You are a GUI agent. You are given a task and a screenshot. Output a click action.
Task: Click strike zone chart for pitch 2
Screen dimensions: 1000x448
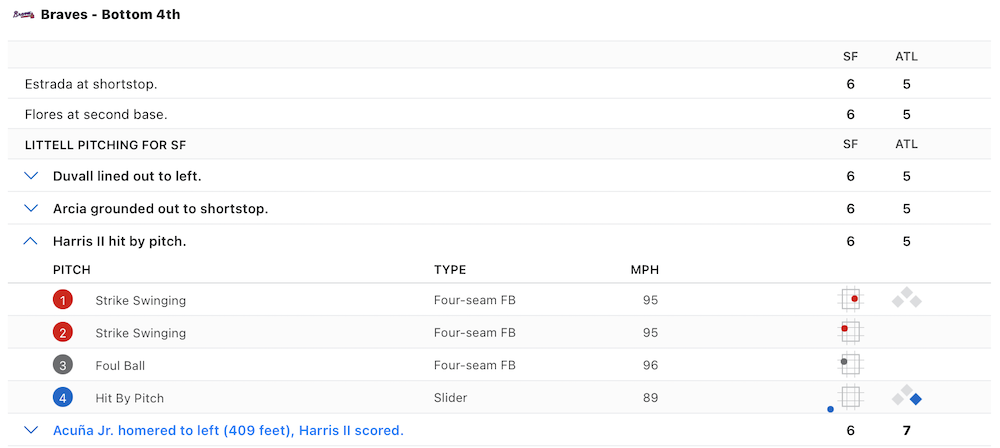pyautogui.click(x=850, y=332)
